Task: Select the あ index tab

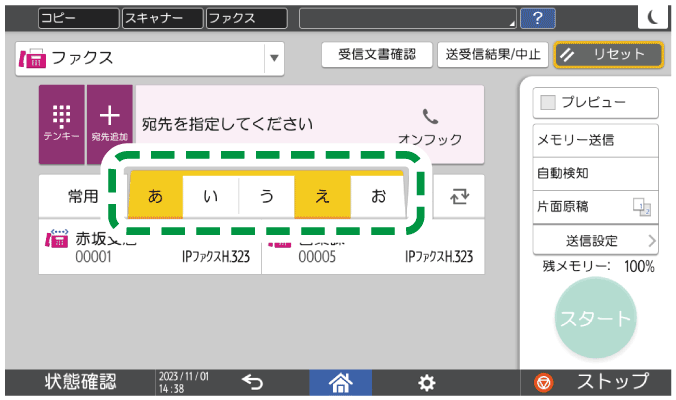Action: 156,196
